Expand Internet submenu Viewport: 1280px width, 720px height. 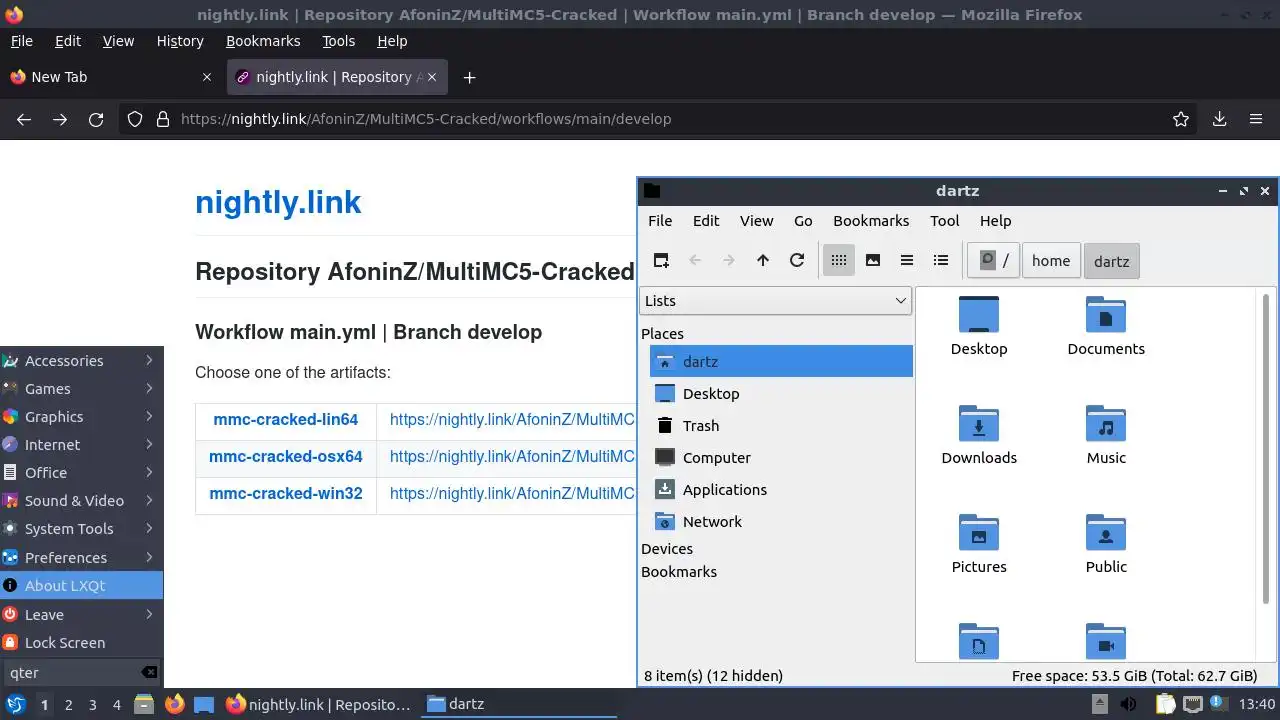81,444
